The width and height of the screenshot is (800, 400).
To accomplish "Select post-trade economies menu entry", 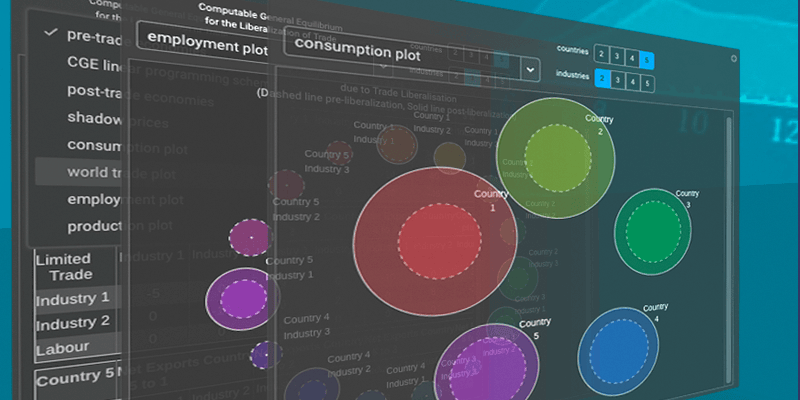I will pos(140,94).
